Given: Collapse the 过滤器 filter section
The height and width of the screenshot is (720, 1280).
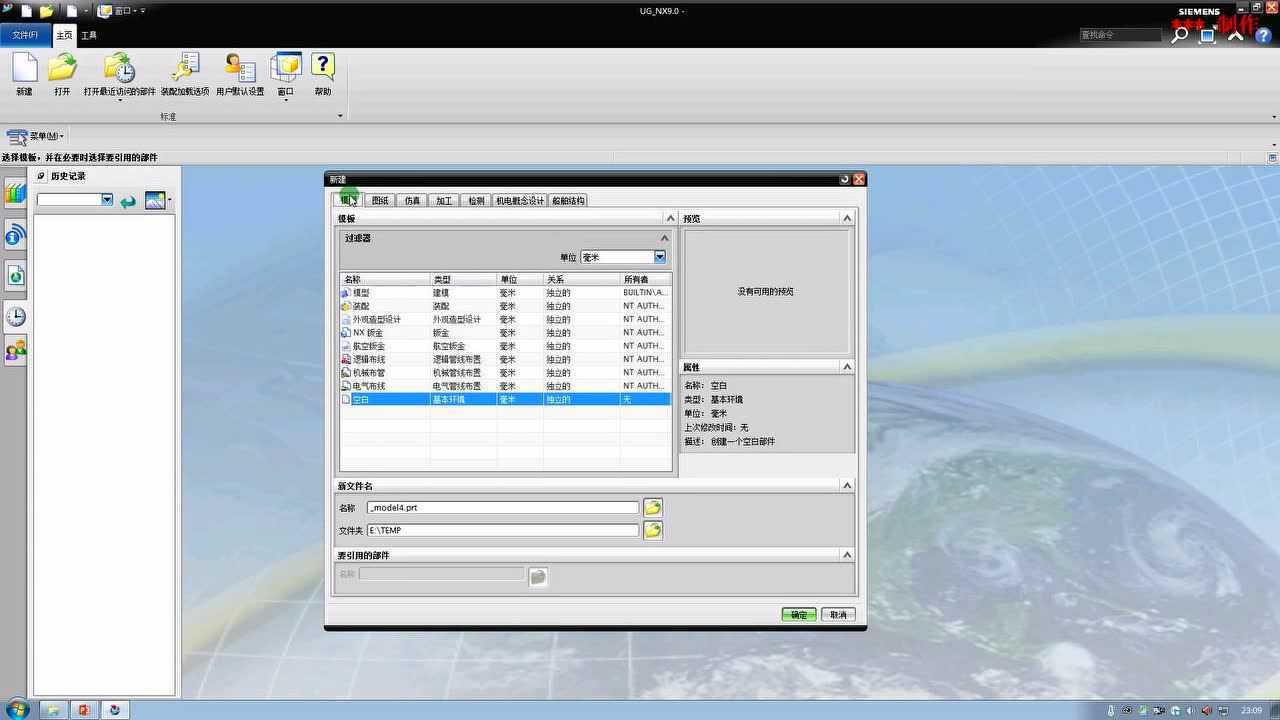Looking at the screenshot, I should pos(664,238).
